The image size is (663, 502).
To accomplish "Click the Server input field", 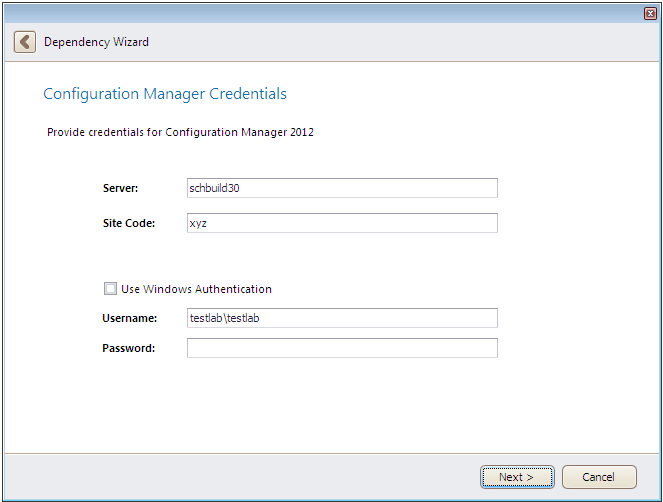I will [342, 188].
